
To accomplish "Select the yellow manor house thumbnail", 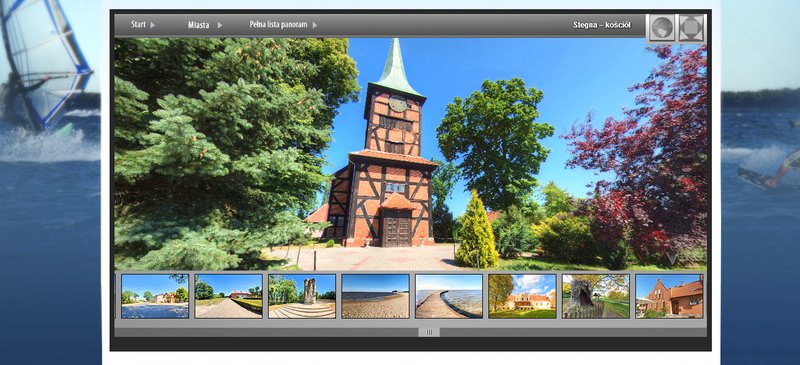I will click(522, 296).
